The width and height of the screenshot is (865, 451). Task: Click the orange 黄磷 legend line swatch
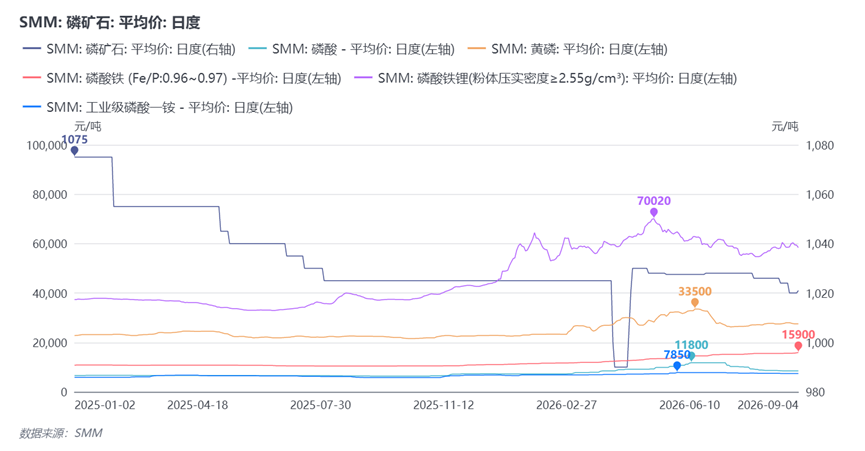[x=477, y=49]
